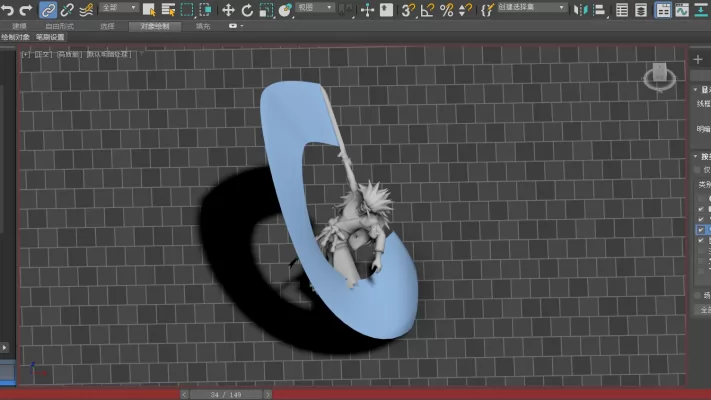This screenshot has width=711, height=400.
Task: Open the selection filter 全部 dropdown
Action: (119, 8)
